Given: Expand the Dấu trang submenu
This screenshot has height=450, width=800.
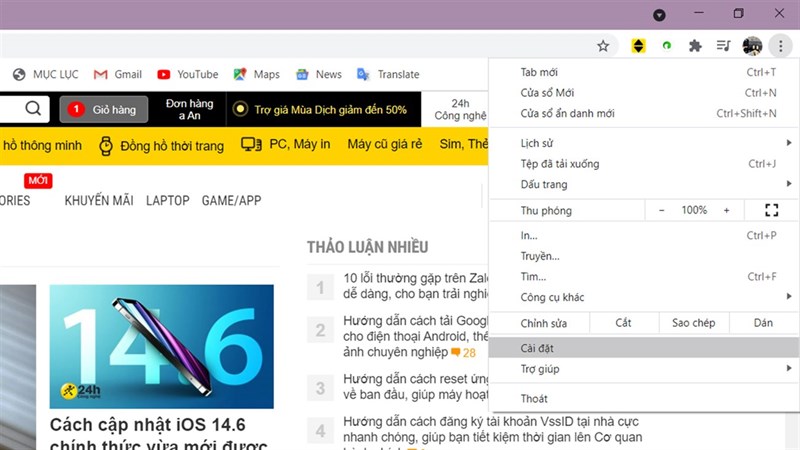Looking at the screenshot, I should (x=644, y=184).
